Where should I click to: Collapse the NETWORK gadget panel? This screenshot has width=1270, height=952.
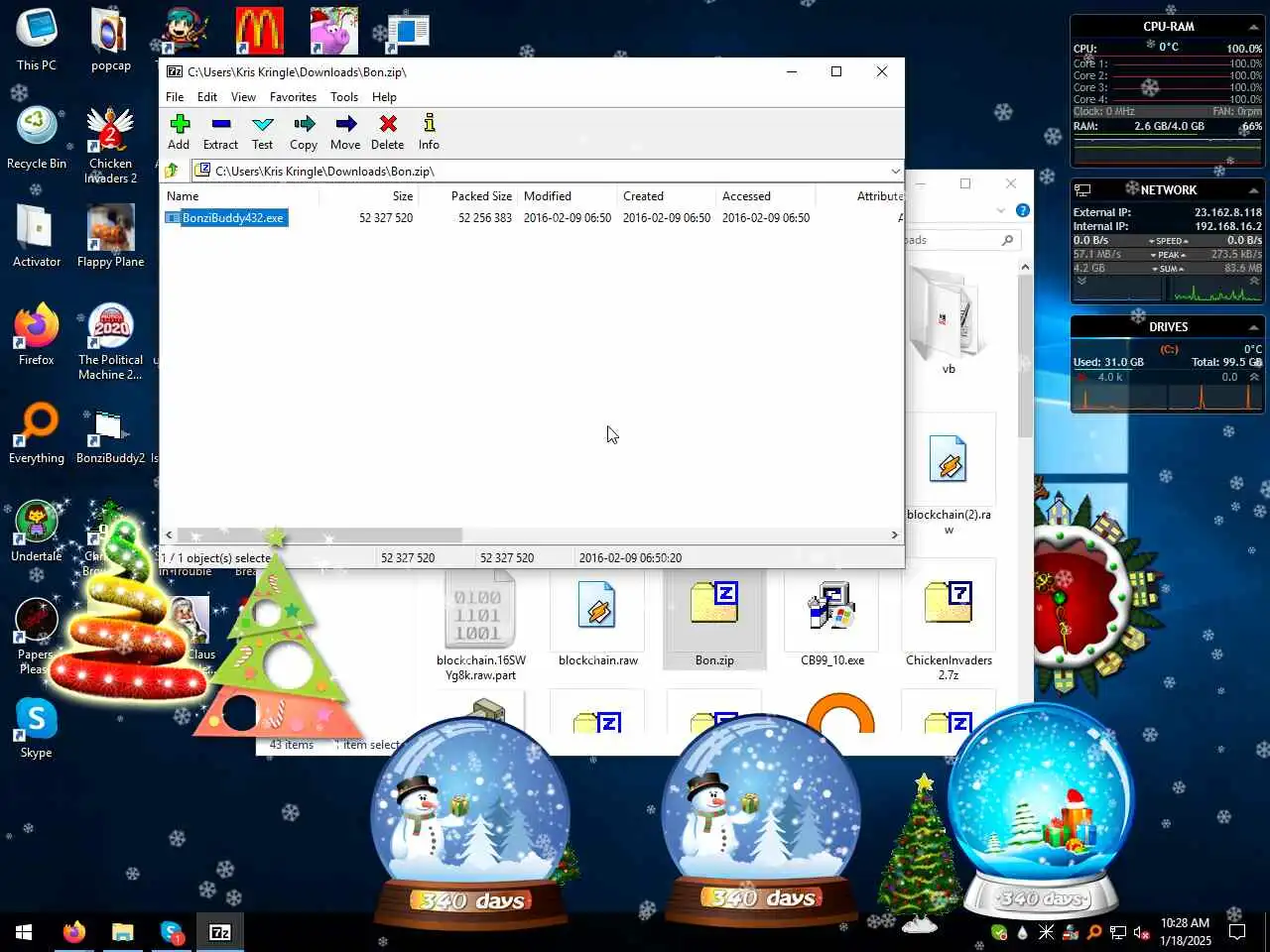coord(1253,190)
